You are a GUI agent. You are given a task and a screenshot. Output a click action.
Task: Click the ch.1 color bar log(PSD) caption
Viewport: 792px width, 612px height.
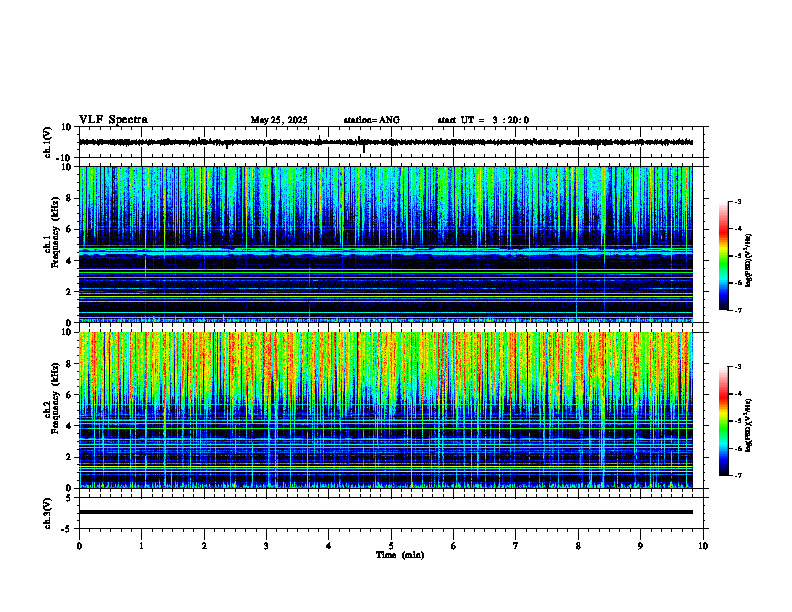click(749, 260)
